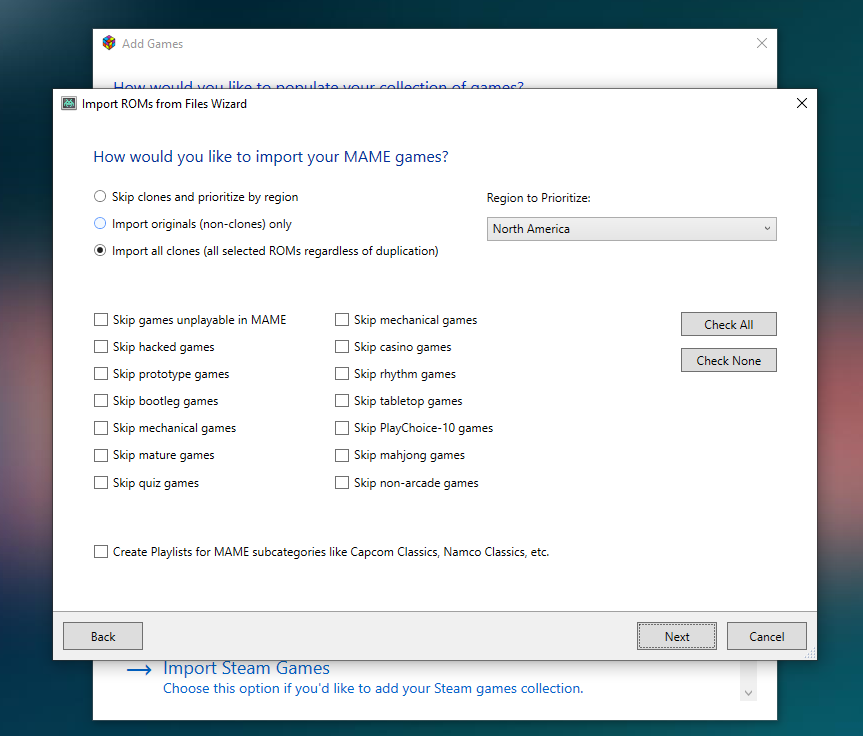Viewport: 863px width, 736px height.
Task: Cancel the import wizard
Action: [767, 636]
